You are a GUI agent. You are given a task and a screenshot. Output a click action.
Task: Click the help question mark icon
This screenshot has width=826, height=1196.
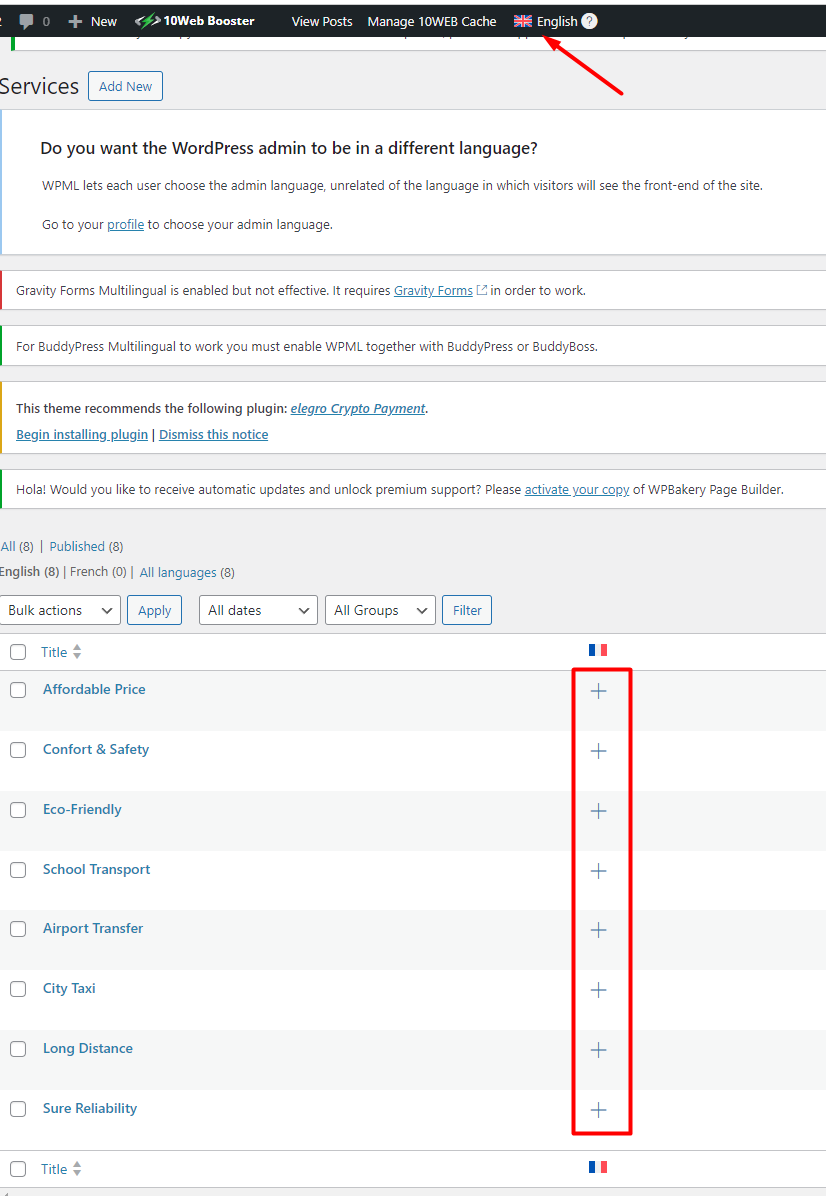pos(590,21)
